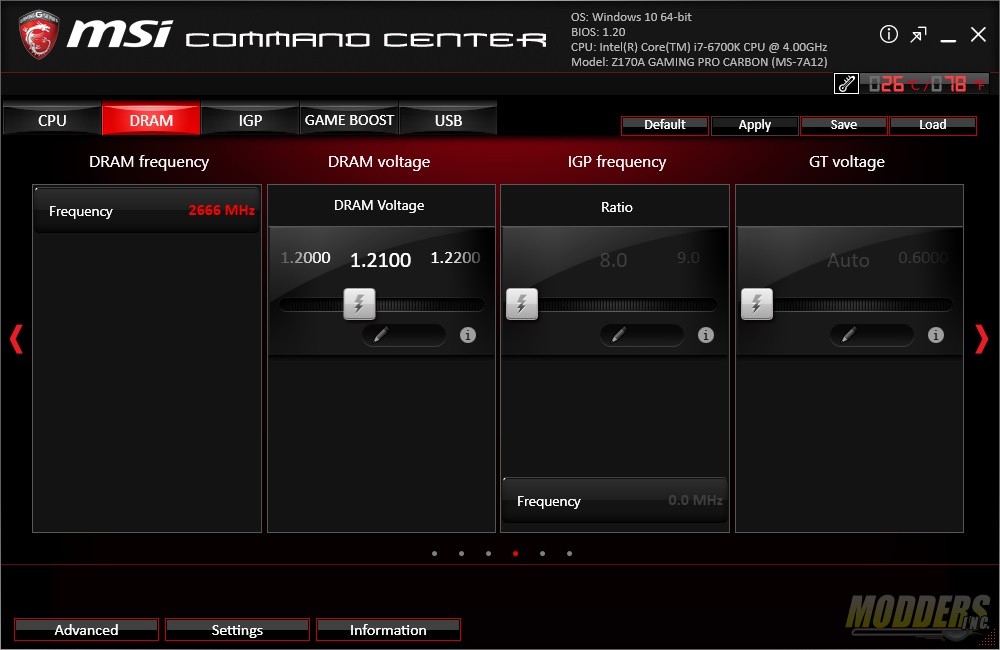Click the MSI dragon shield logo
This screenshot has height=650, width=1000.
[x=38, y=34]
